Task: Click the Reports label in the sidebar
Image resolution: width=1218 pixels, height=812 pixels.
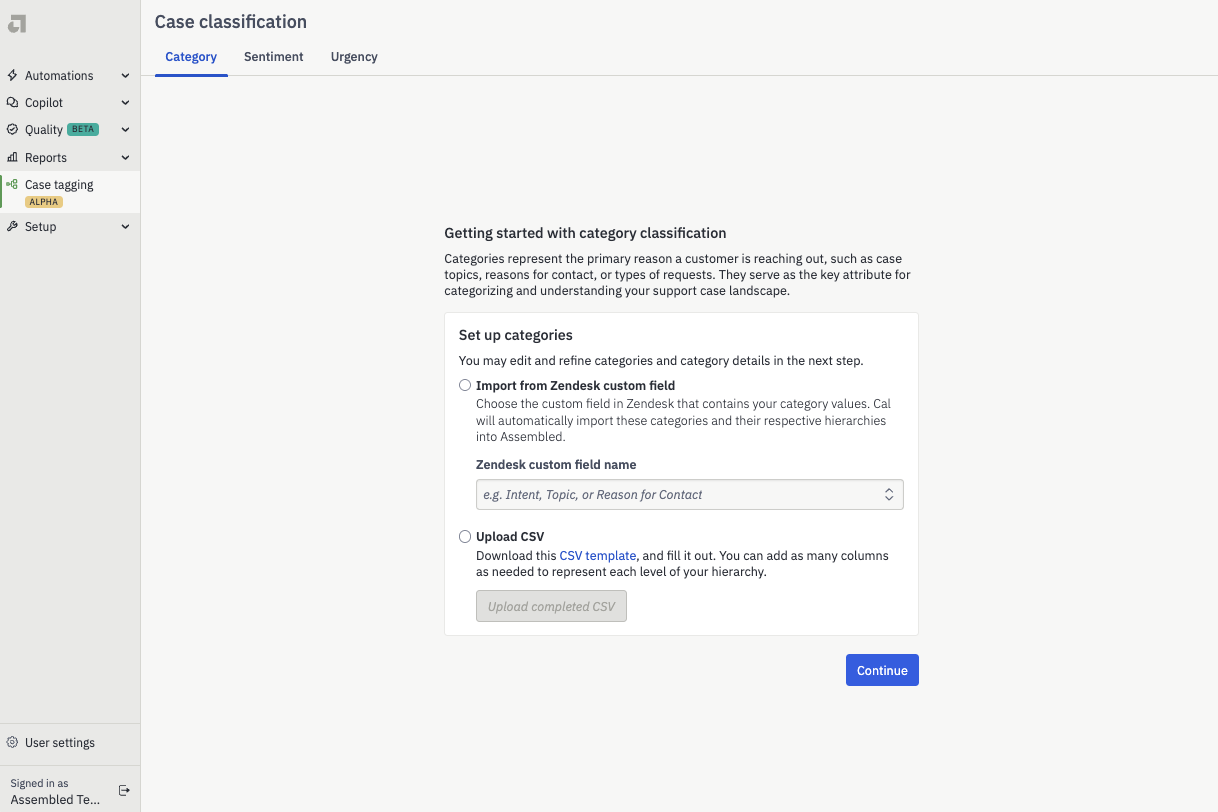Action: [x=46, y=158]
